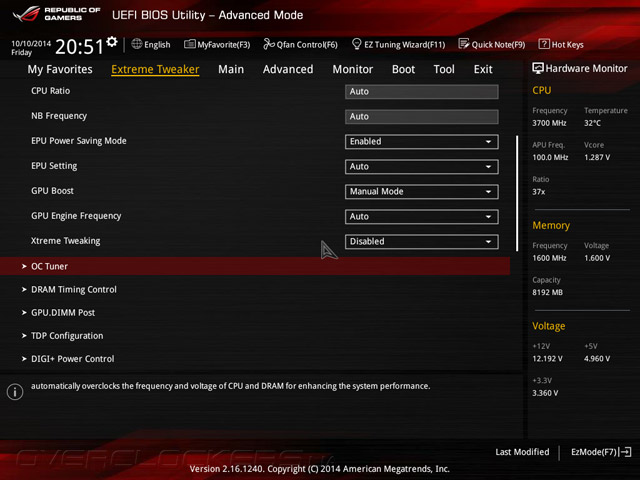Click the NB Frequency label
Viewport: 640px width, 480px height.
pyautogui.click(x=59, y=116)
